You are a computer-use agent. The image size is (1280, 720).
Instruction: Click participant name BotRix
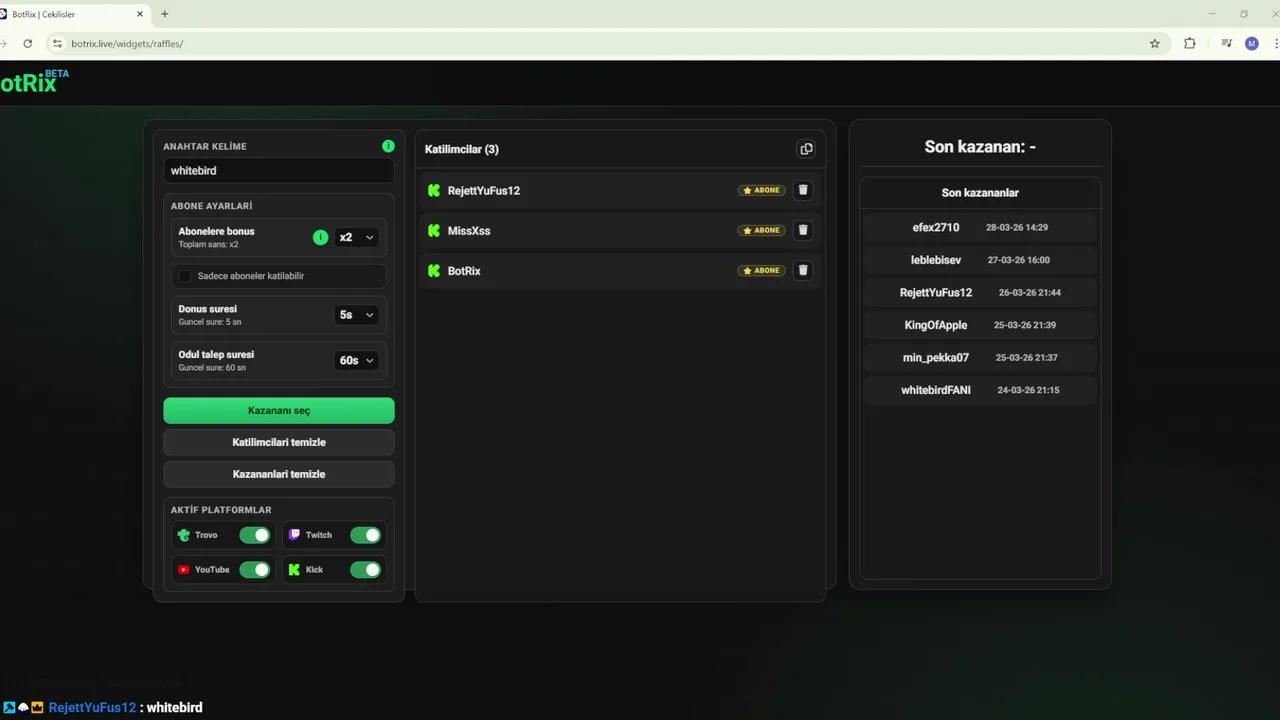click(464, 270)
